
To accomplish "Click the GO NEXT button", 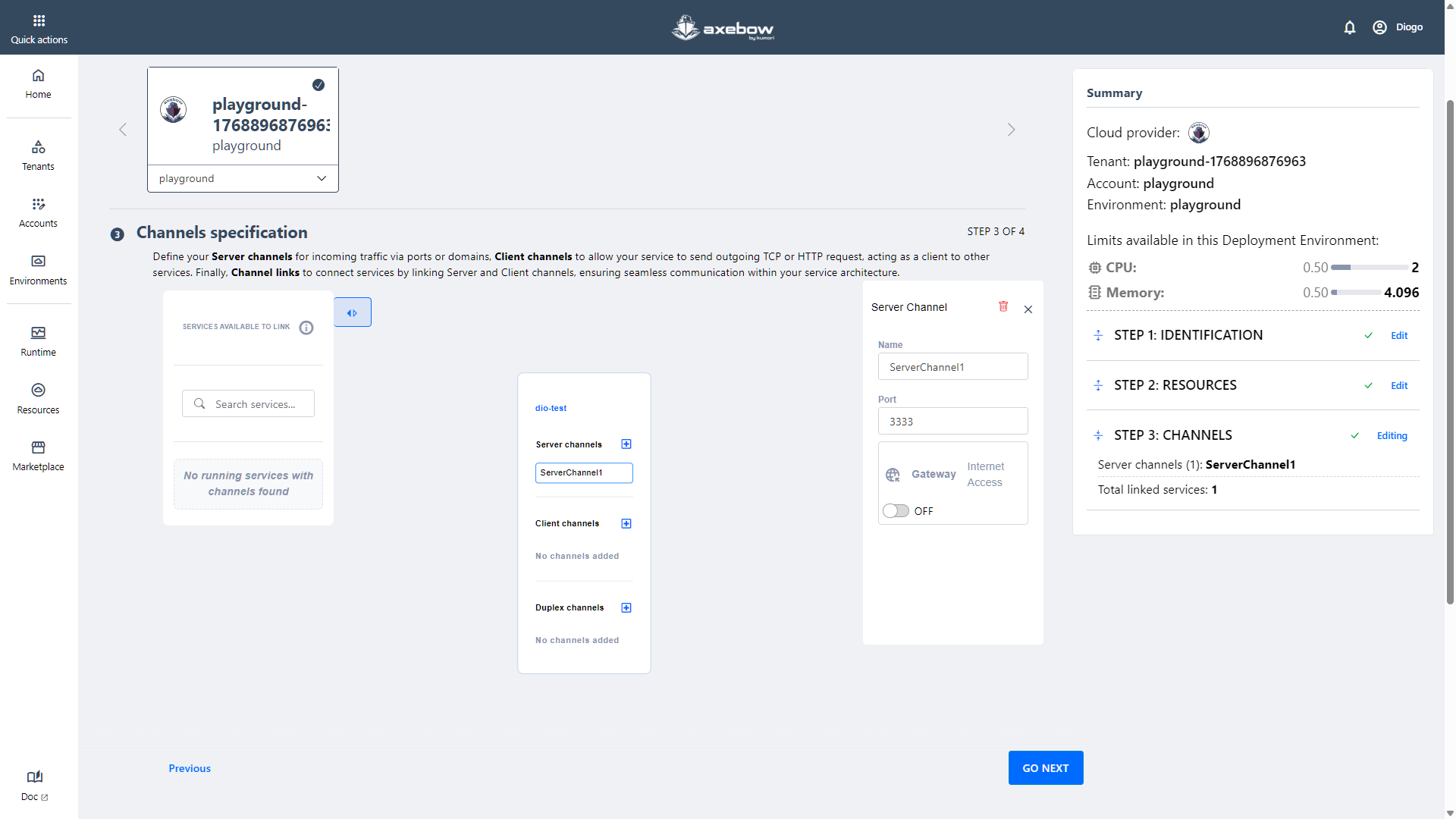I will click(1045, 768).
